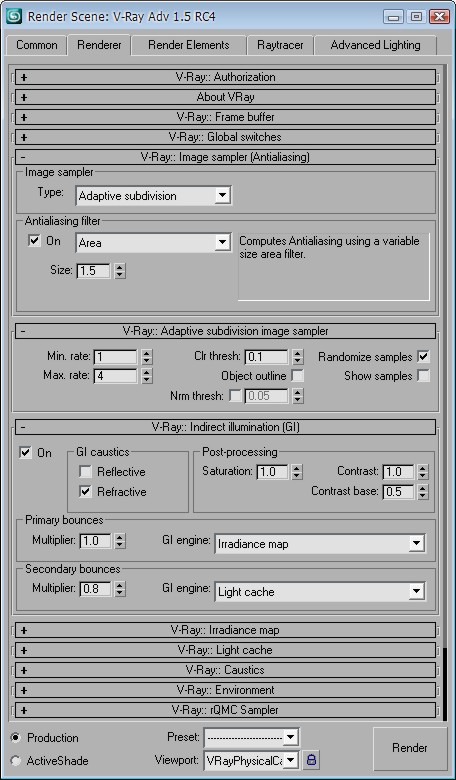The height and width of the screenshot is (780, 456).
Task: Expand the About VRay rollout
Action: click(225, 97)
